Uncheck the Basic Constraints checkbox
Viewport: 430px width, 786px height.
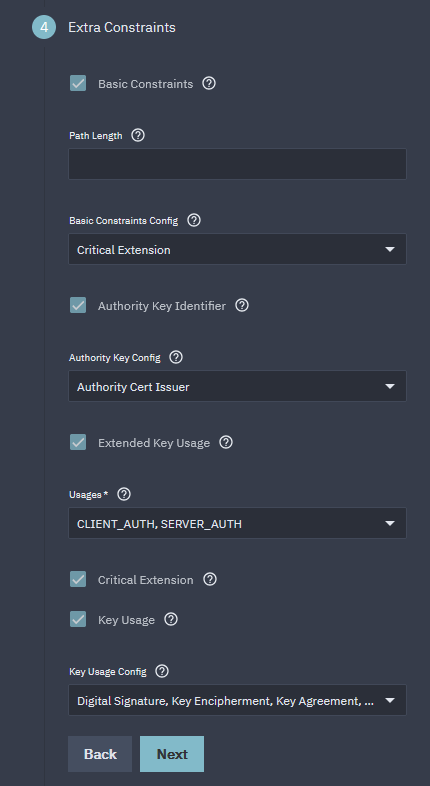78,83
